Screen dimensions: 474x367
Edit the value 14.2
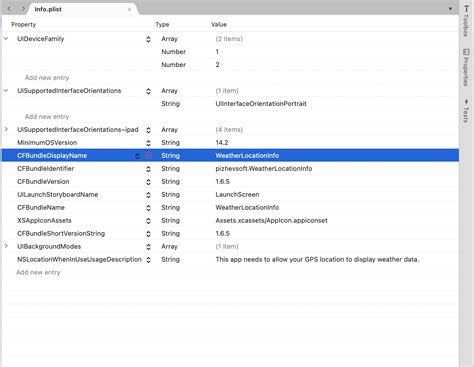[222, 142]
